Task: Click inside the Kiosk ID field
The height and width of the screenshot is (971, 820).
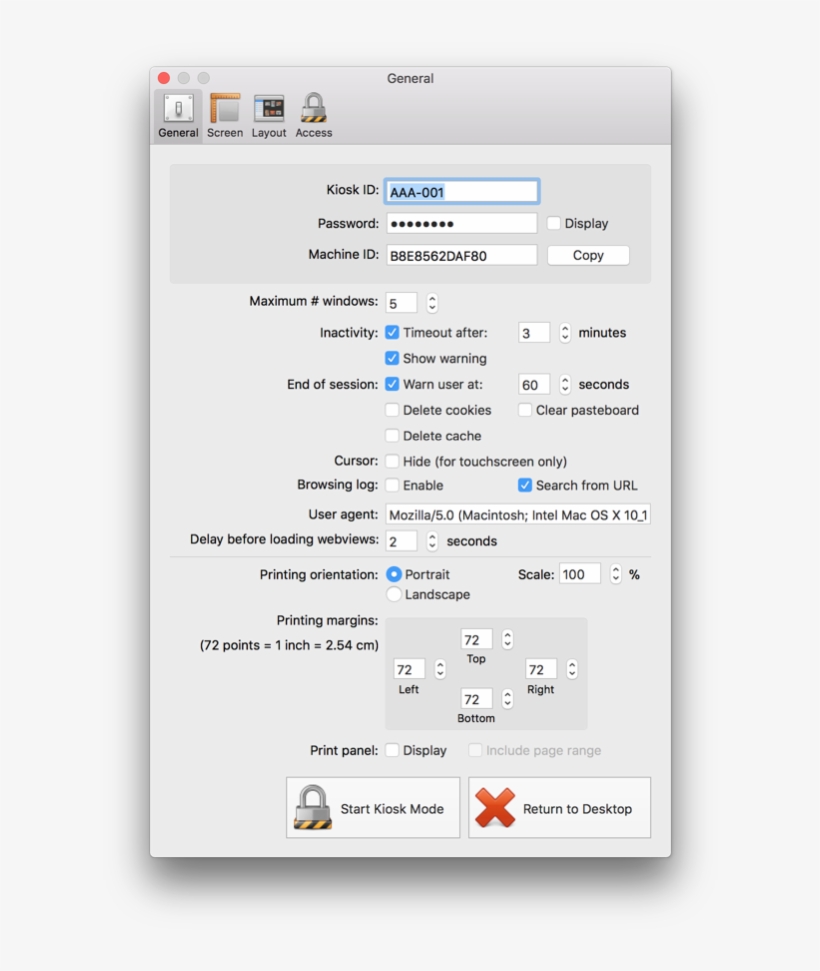Action: [460, 190]
